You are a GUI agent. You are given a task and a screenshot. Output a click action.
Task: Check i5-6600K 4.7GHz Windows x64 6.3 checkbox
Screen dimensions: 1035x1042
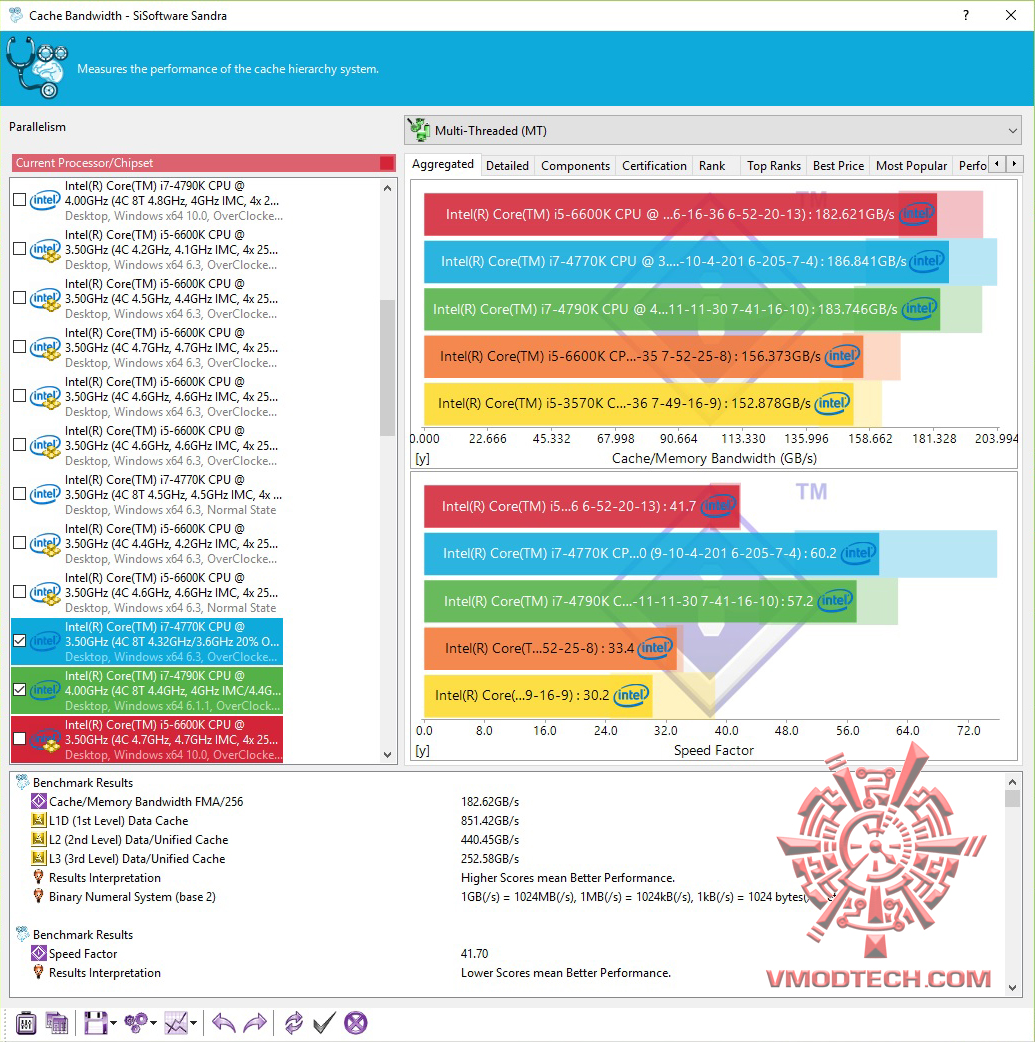click(20, 347)
